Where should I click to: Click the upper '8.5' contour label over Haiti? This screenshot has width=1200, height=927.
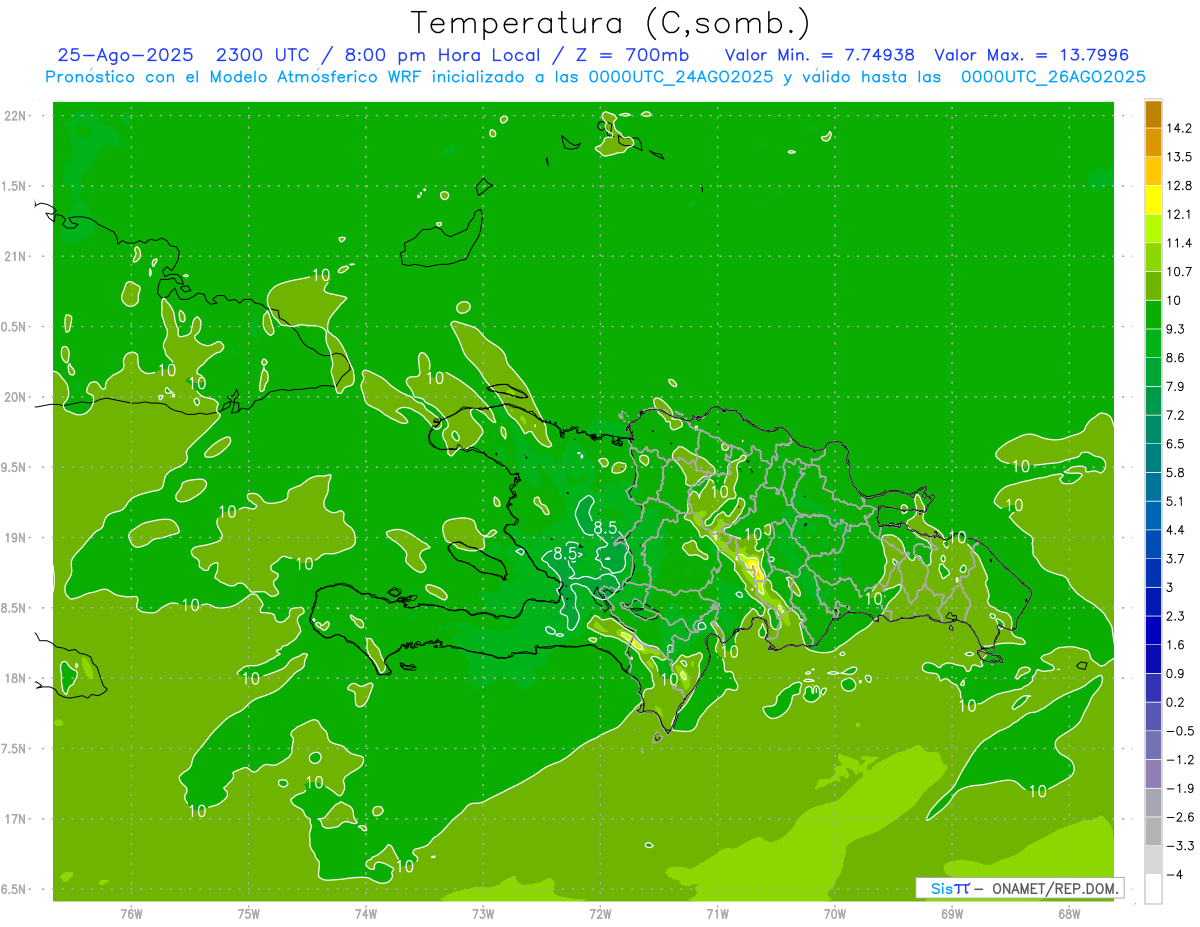[605, 527]
